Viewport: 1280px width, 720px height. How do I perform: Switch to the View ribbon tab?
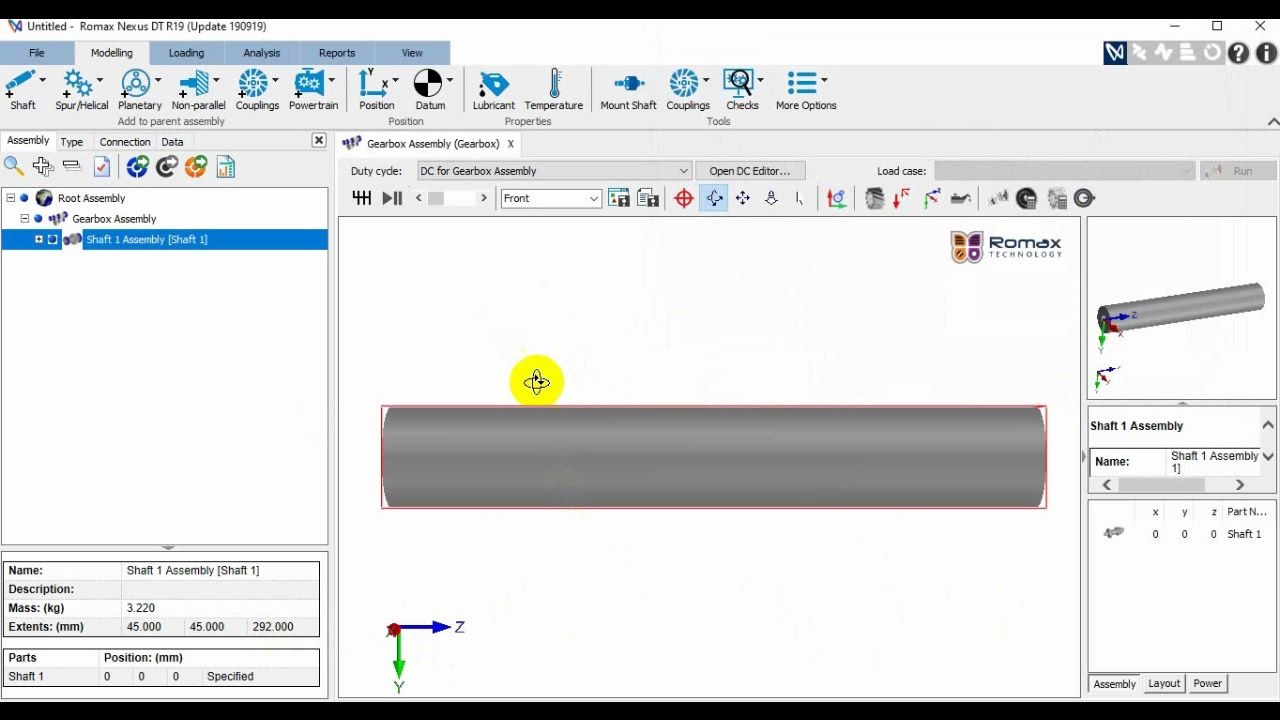pos(412,53)
